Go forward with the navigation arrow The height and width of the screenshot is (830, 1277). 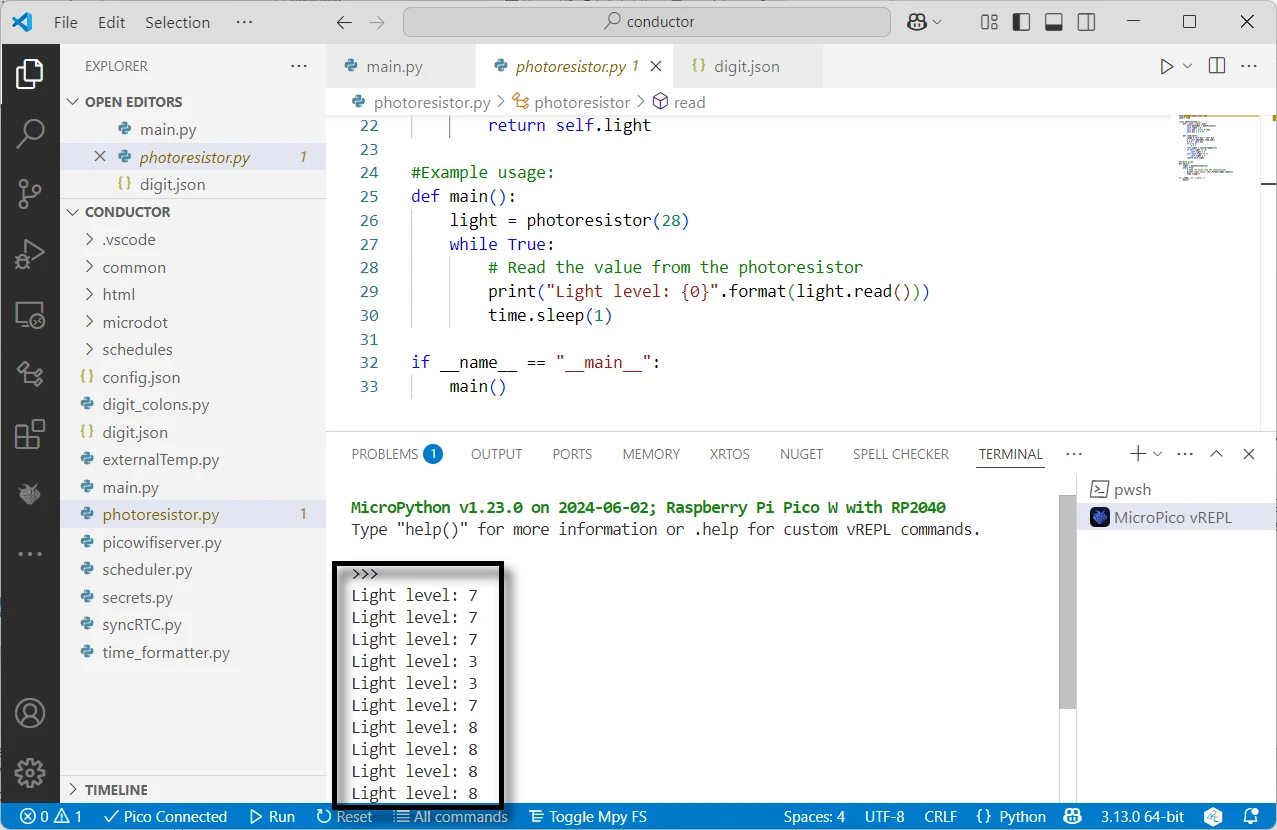tap(377, 22)
